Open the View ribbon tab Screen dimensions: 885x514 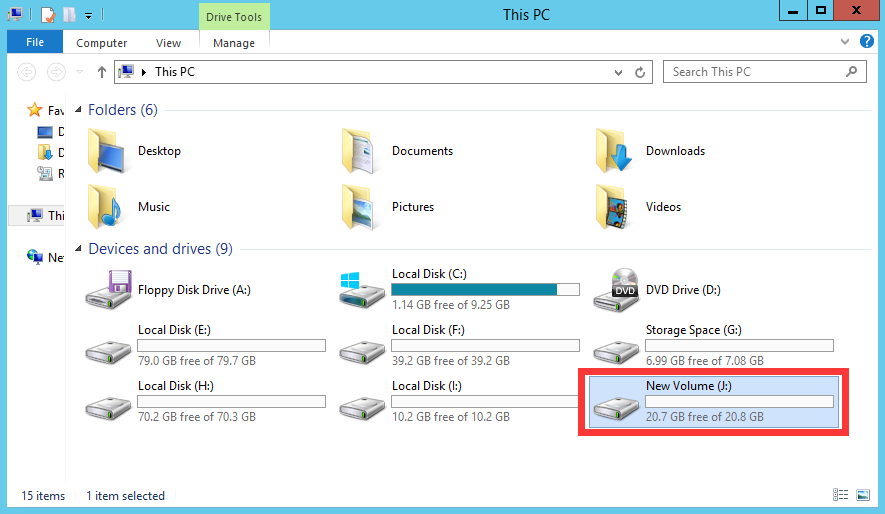[168, 43]
